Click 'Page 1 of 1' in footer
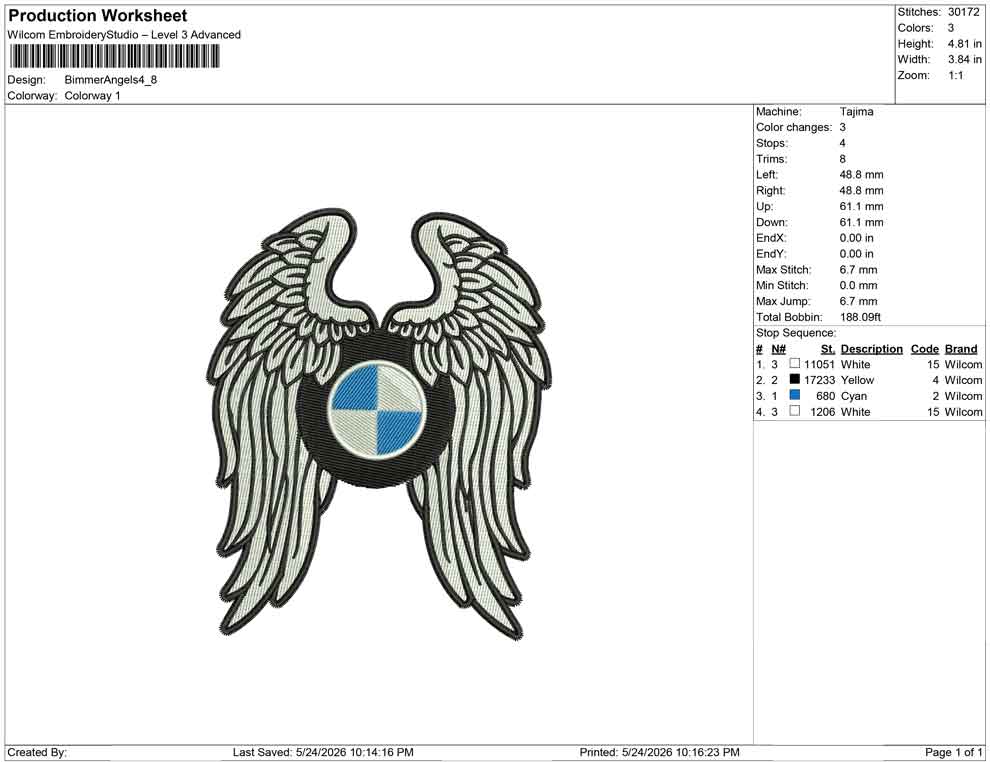The image size is (990, 762). pos(953,752)
